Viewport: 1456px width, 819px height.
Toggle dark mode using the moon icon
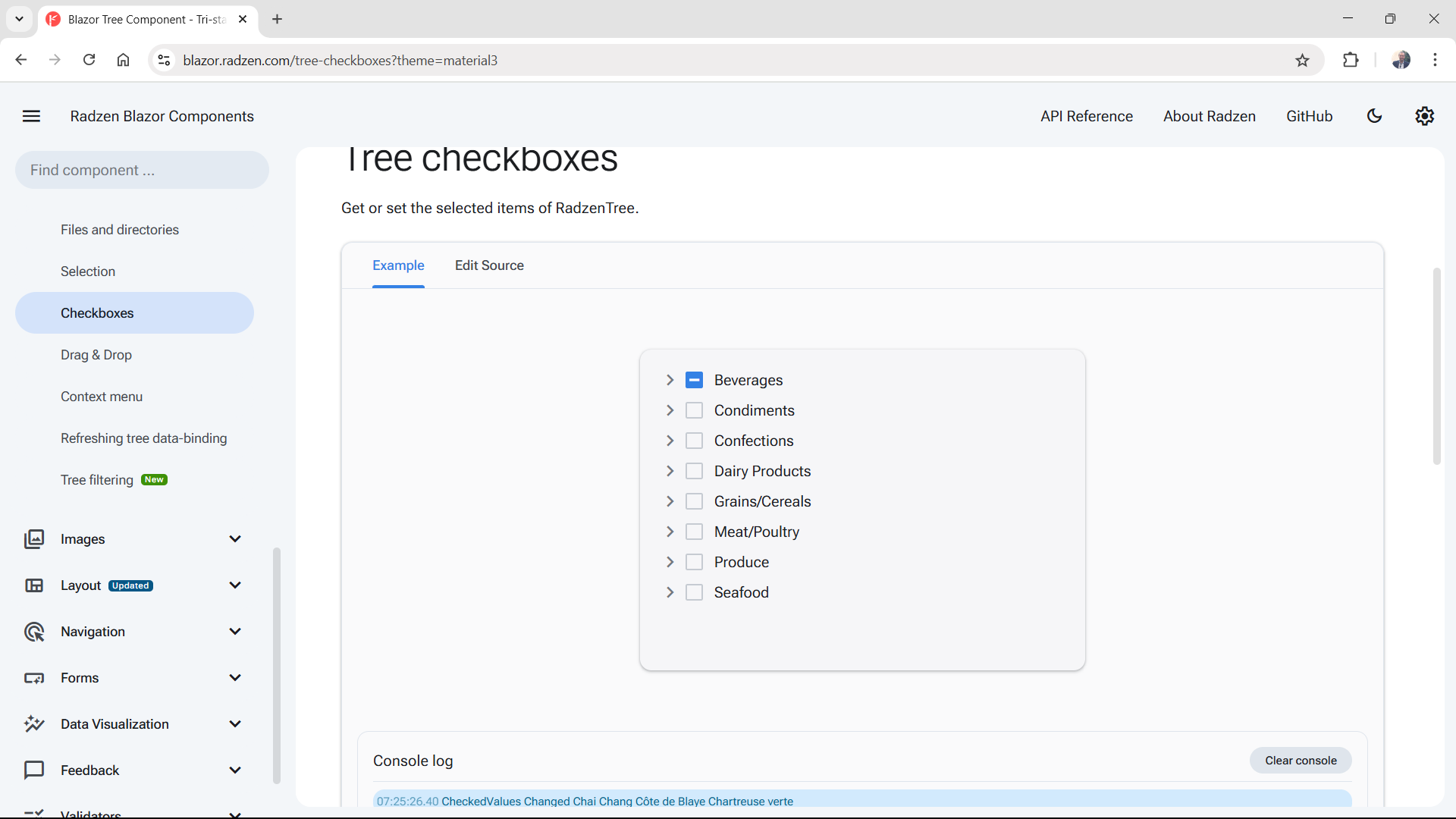(x=1375, y=116)
